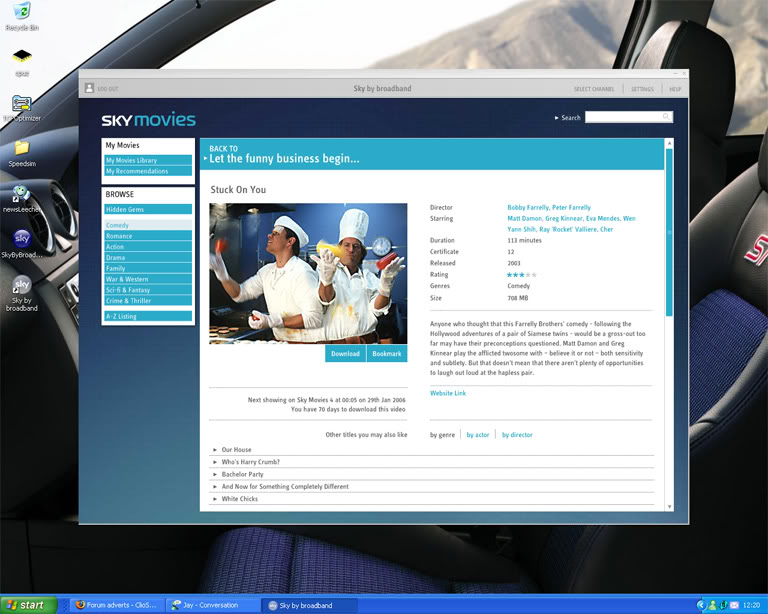Expand the Our House title row
Image resolution: width=768 pixels, height=614 pixels.
[236, 450]
